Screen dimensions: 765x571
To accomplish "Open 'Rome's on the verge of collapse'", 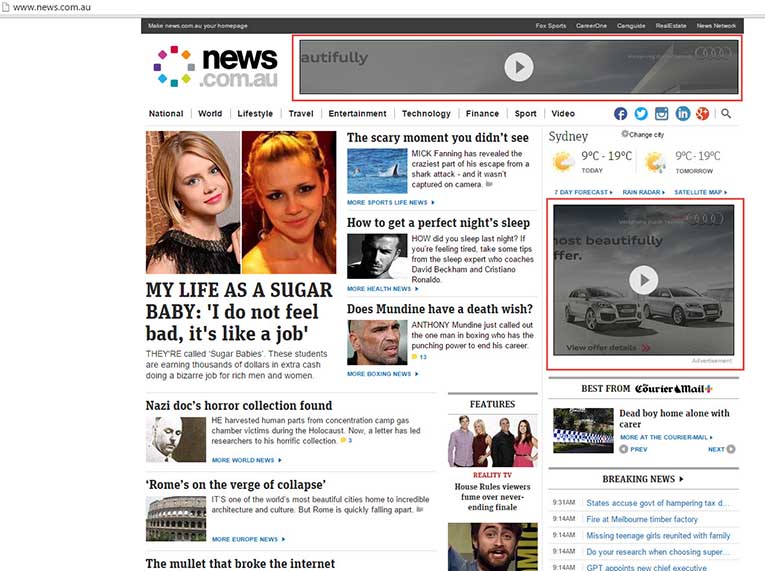I will (236, 485).
